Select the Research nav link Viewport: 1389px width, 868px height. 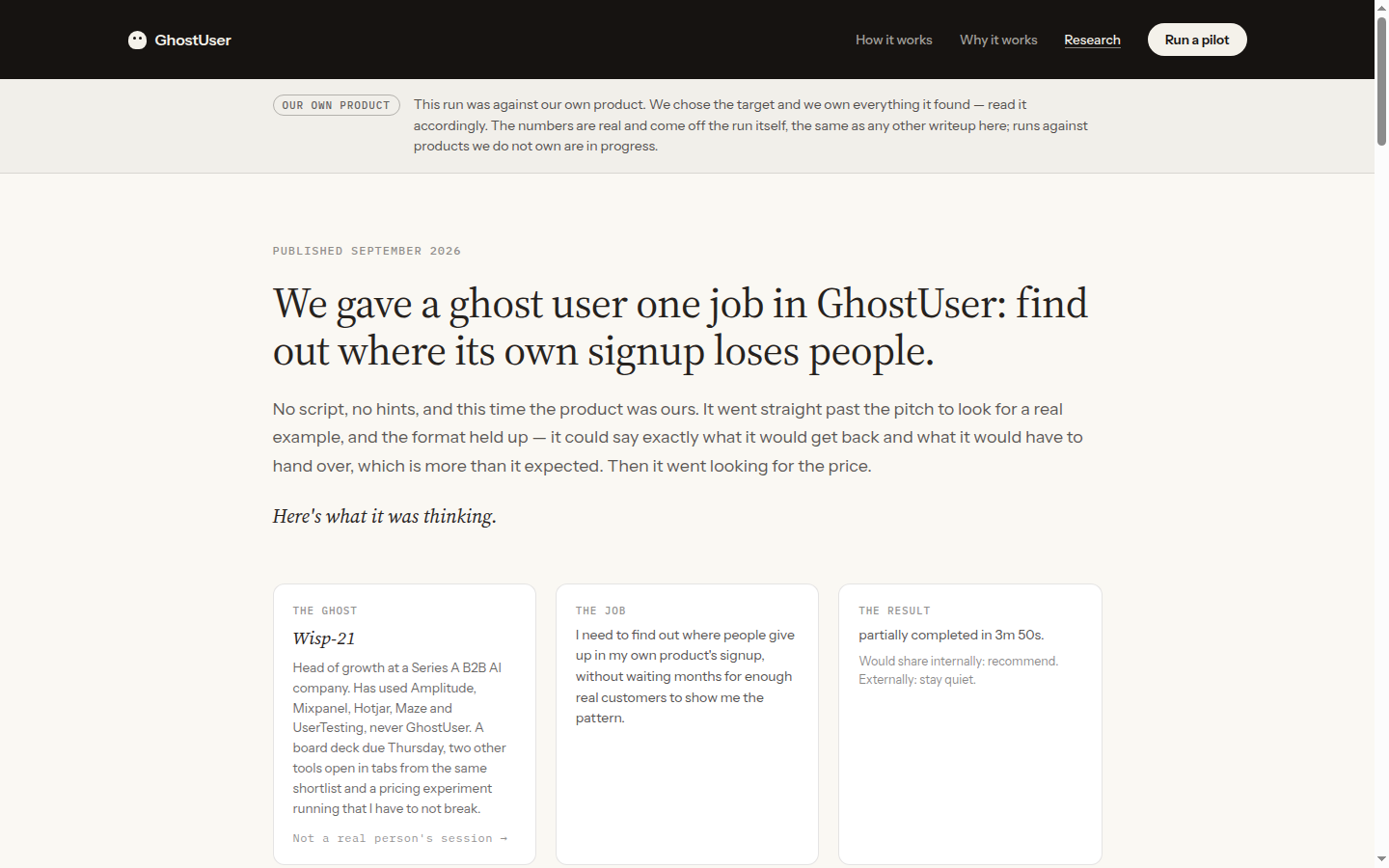1092,40
